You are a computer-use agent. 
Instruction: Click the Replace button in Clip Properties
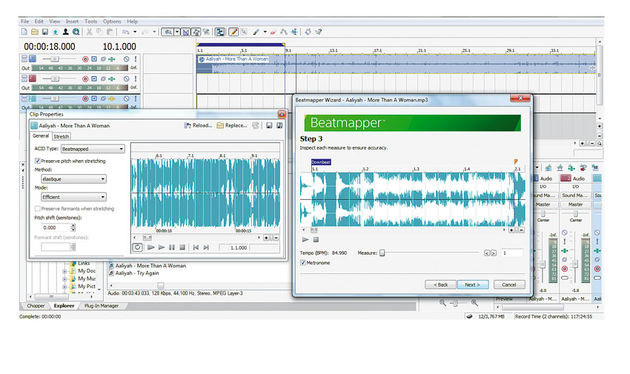click(232, 126)
